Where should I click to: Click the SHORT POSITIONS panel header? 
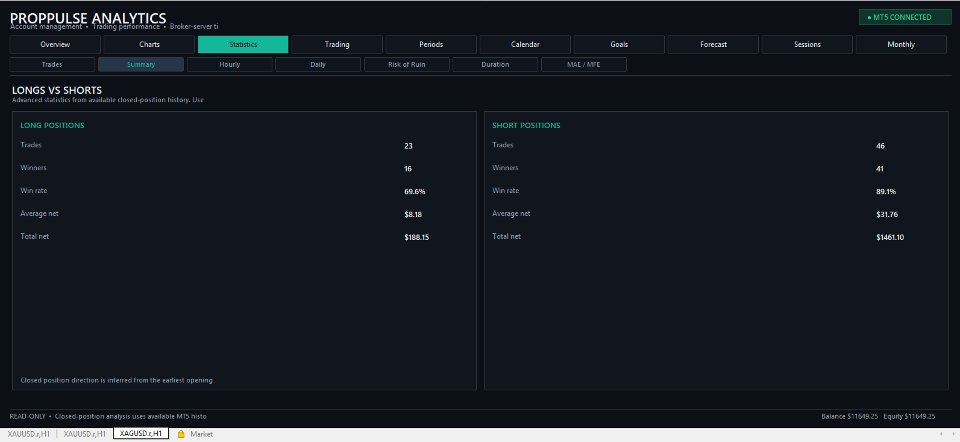click(x=526, y=125)
